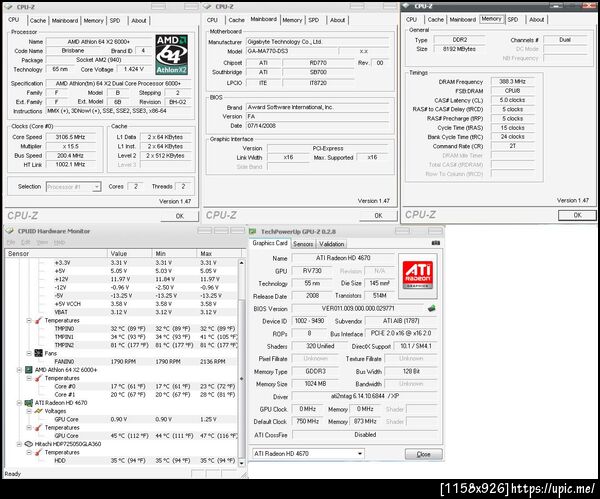Click the BIOS Version field in GPU-Z
The height and width of the screenshot is (499, 600).
pyautogui.click(x=358, y=308)
